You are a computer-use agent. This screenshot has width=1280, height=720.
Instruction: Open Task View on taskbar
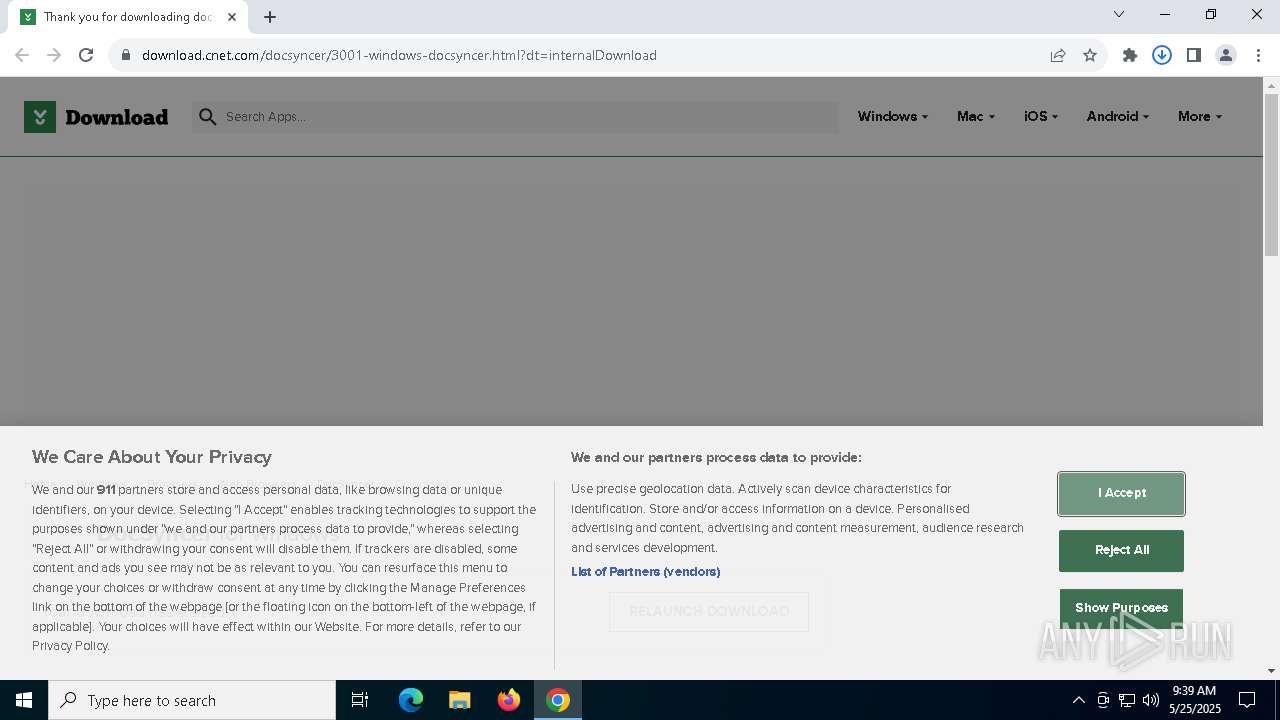[x=360, y=700]
